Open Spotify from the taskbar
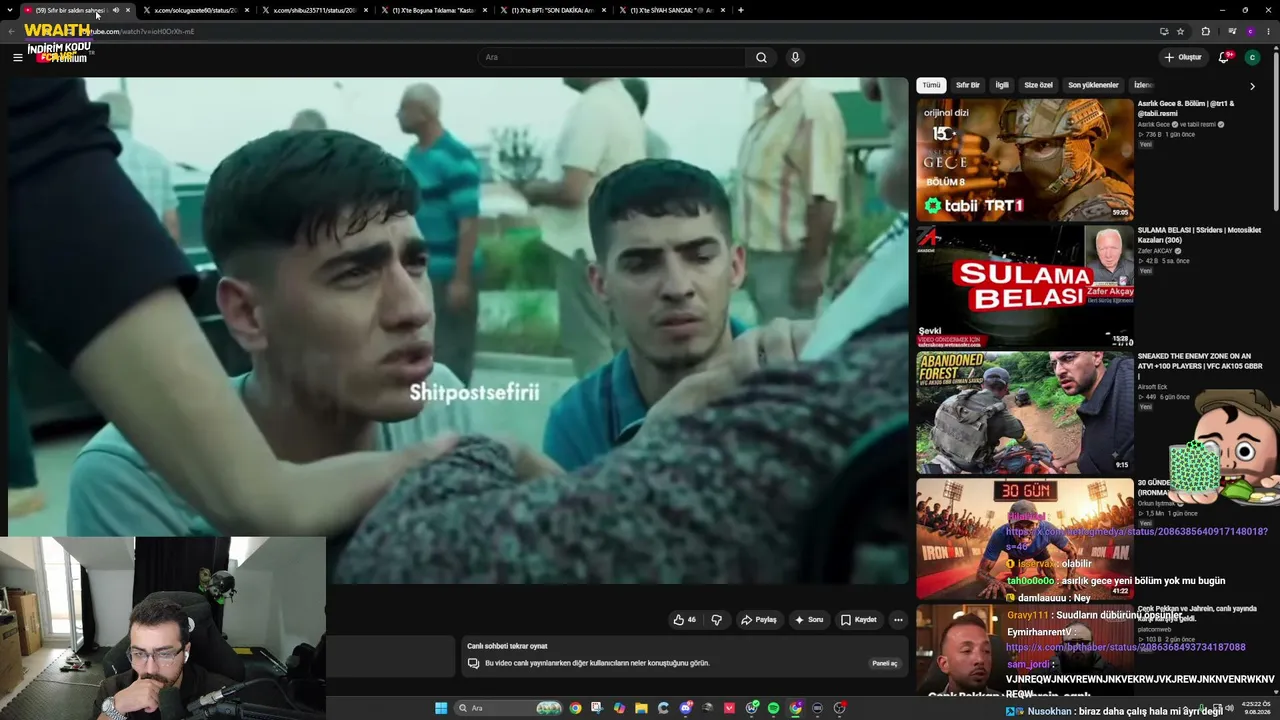 [x=773, y=708]
